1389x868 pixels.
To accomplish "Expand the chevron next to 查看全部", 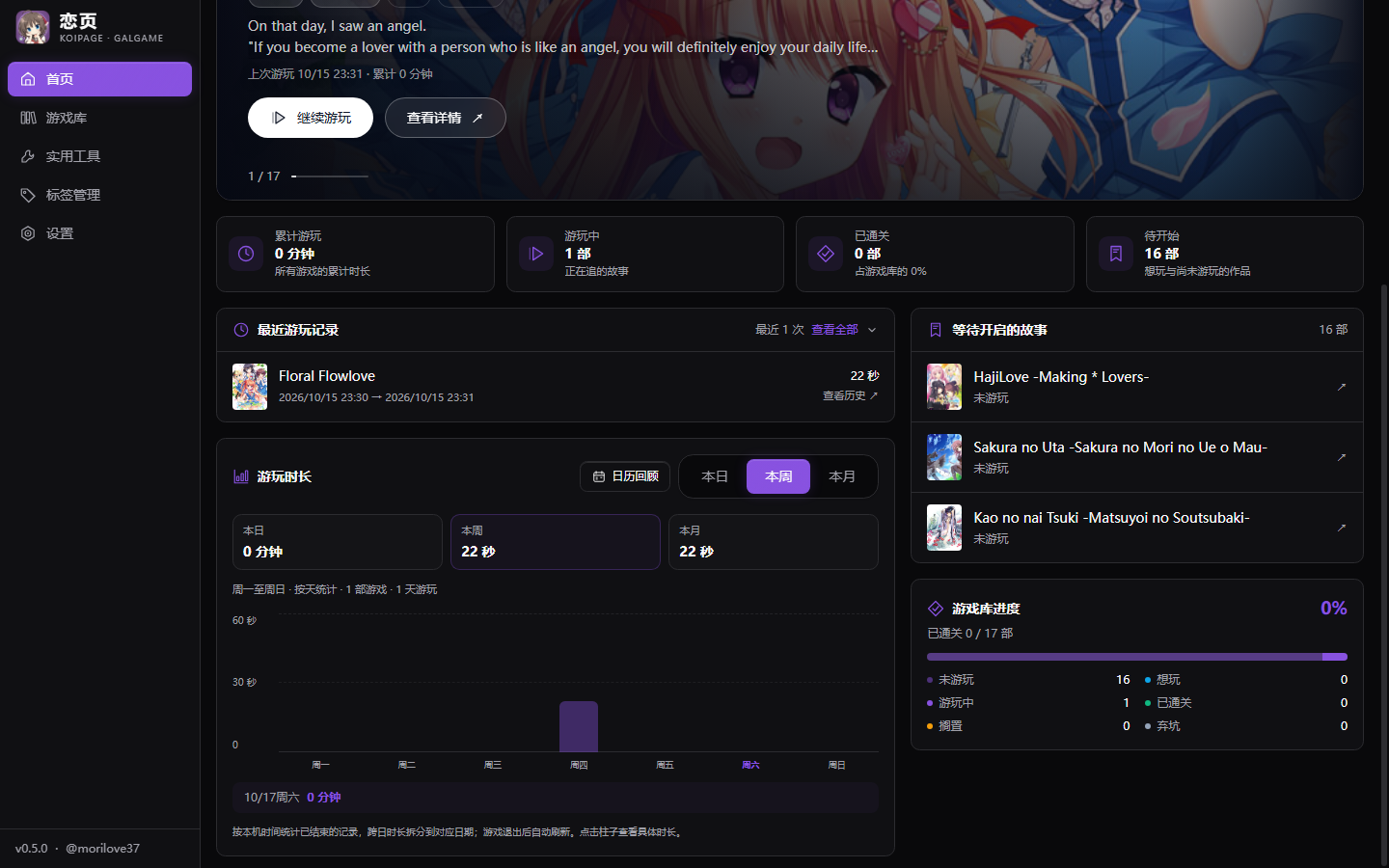I will pos(872,330).
